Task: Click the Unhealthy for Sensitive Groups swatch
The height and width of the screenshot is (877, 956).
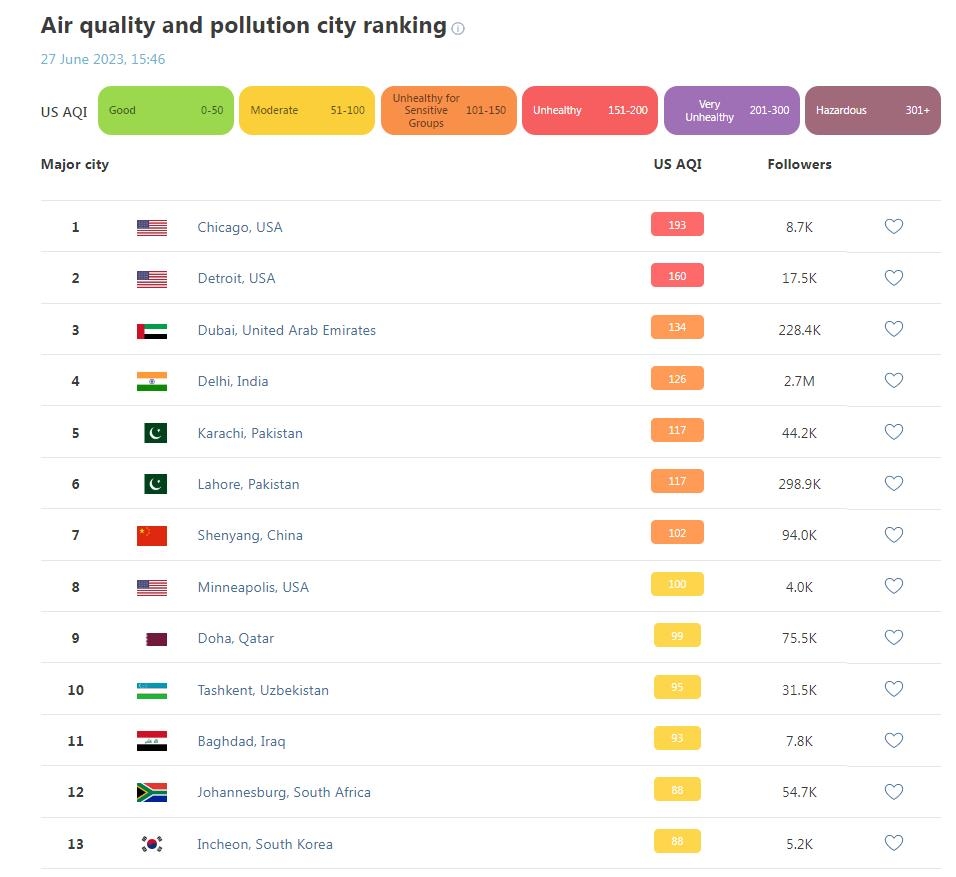Action: 449,110
